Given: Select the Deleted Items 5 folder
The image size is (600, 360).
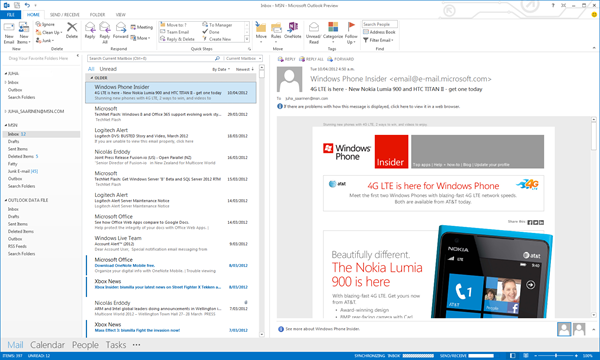Looking at the screenshot, I should click(23, 156).
